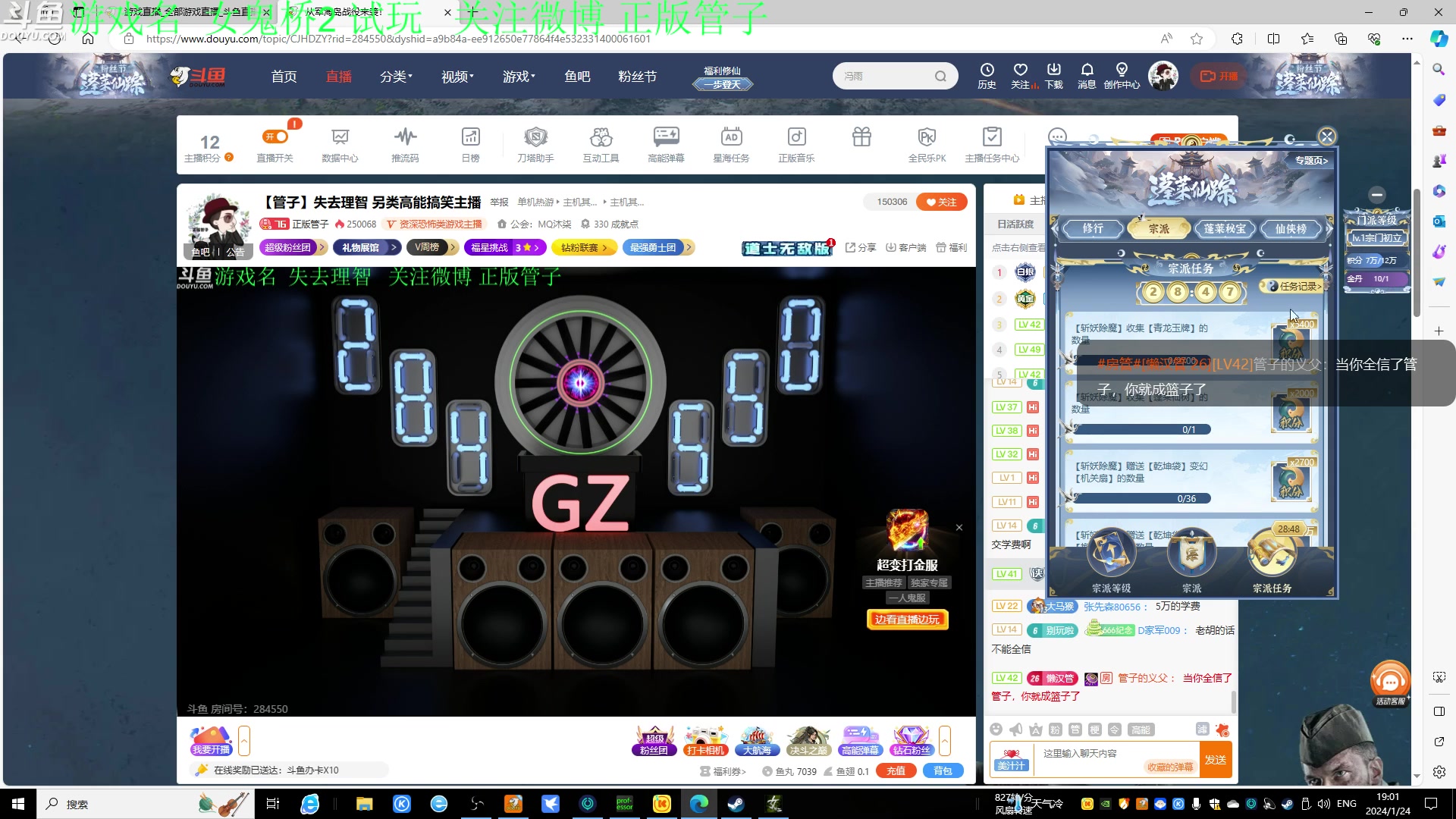The height and width of the screenshot is (819, 1456).
Task: Open the 全民乐PK tool
Action: point(927,145)
